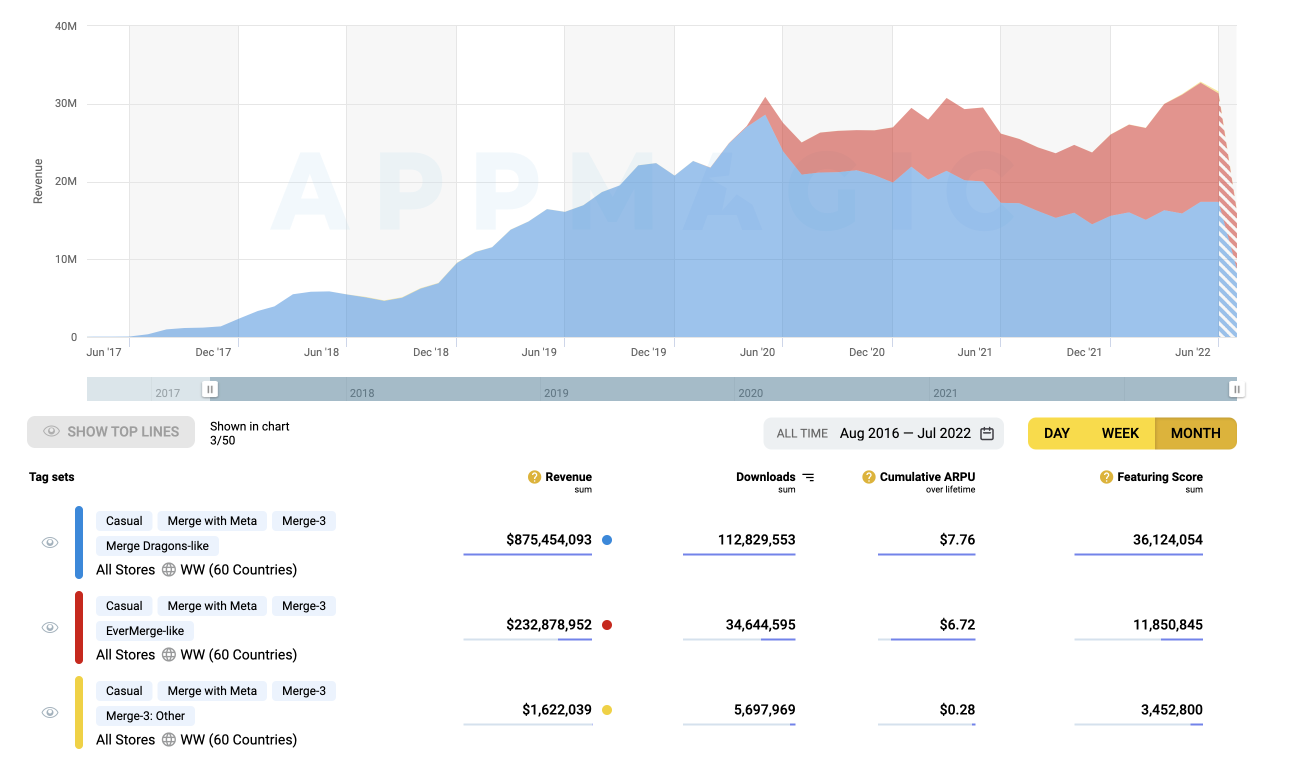Viewport: 1291px width, 761px height.
Task: Click the Revenue help question-mark icon
Action: point(534,477)
